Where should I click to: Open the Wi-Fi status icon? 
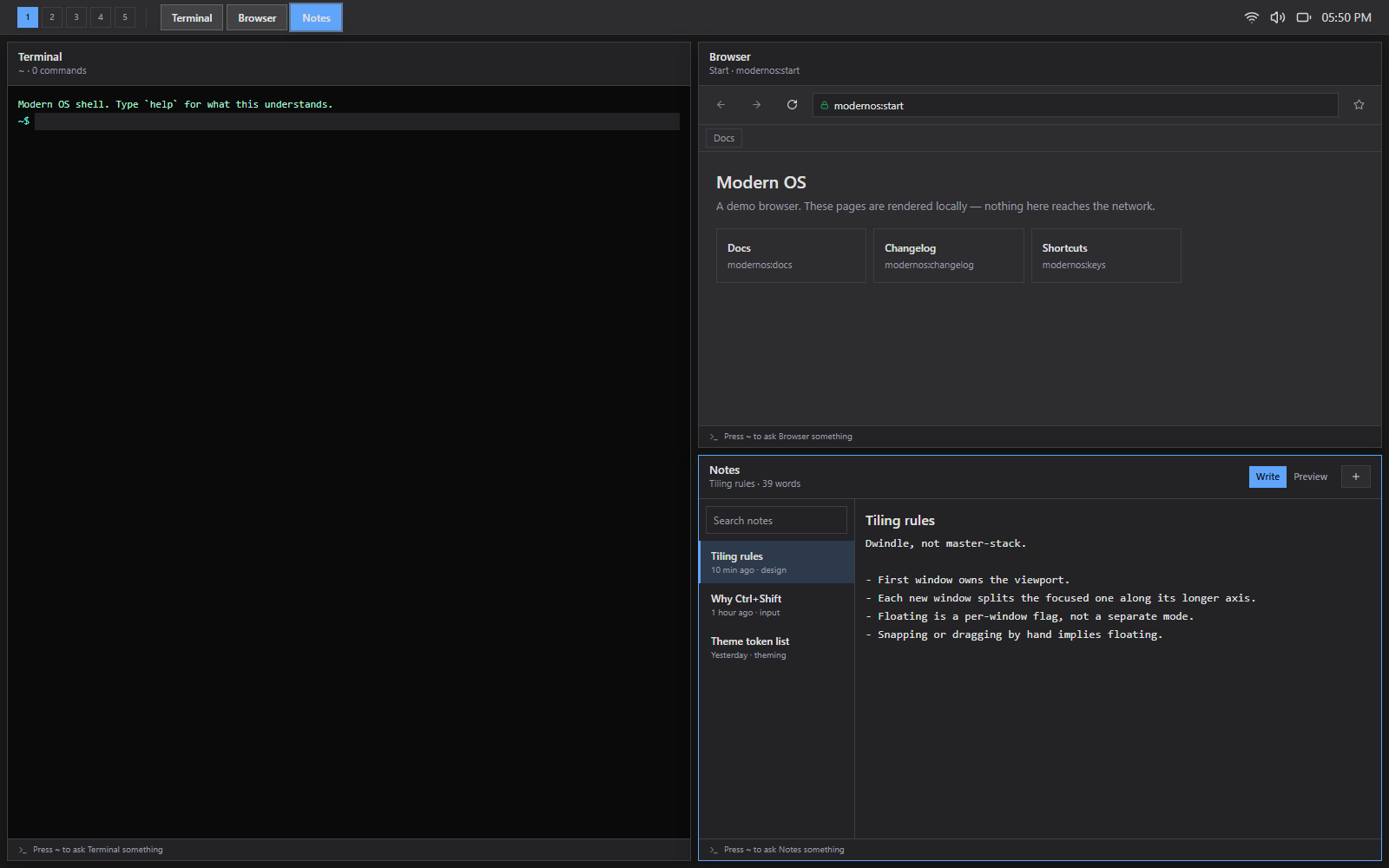(1251, 17)
